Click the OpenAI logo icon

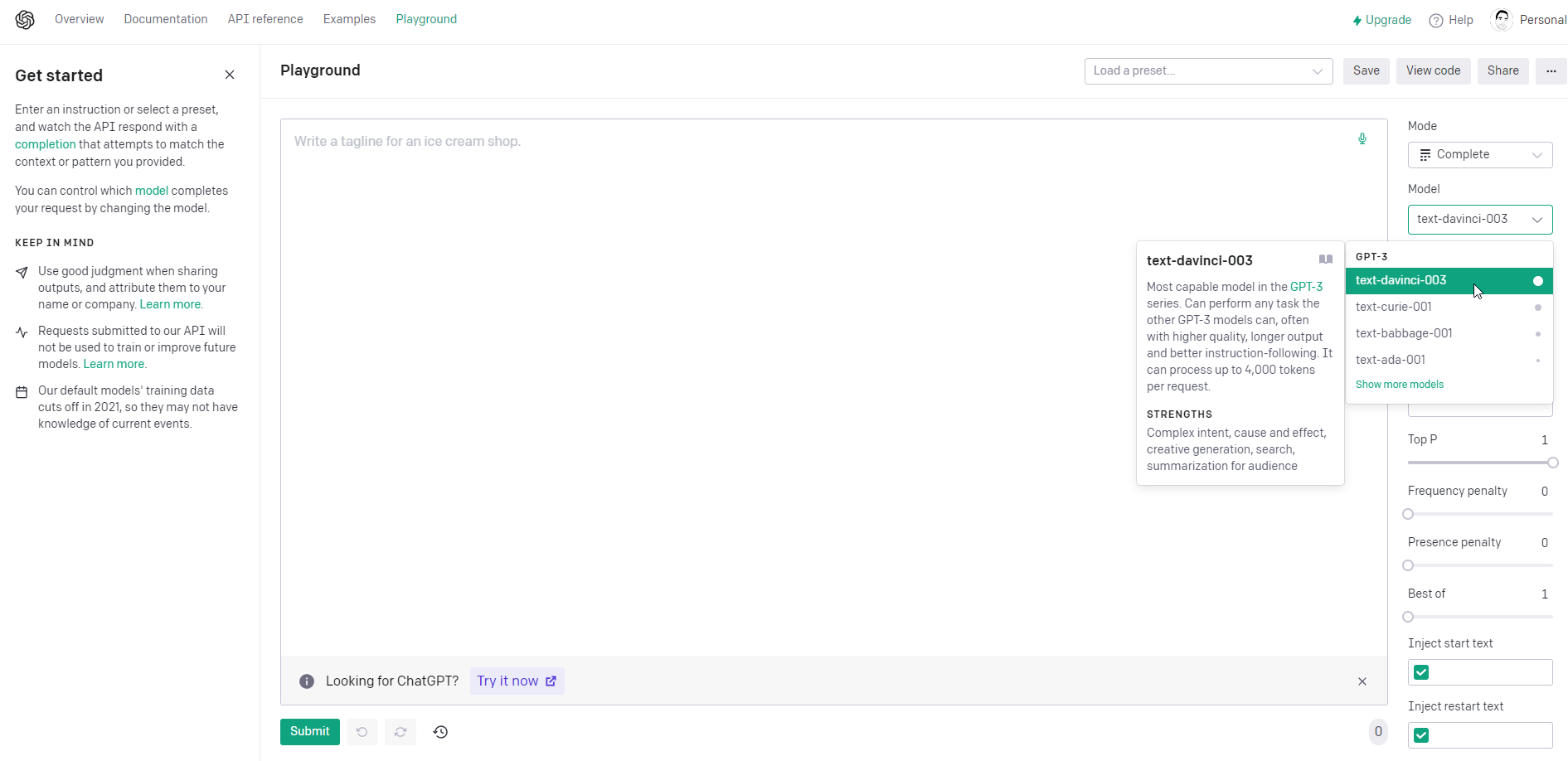click(25, 20)
